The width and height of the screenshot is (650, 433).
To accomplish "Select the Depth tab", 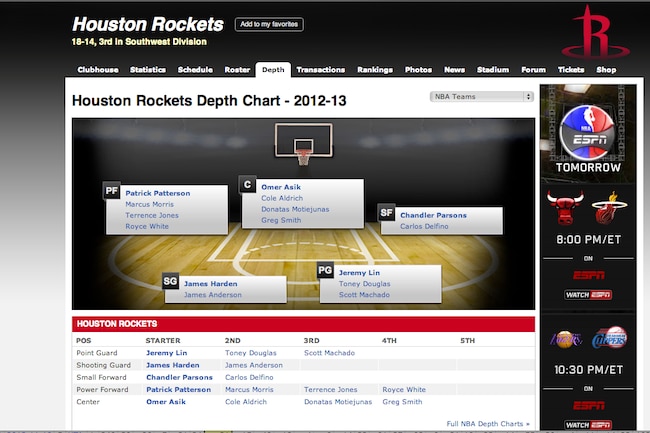I will [273, 70].
